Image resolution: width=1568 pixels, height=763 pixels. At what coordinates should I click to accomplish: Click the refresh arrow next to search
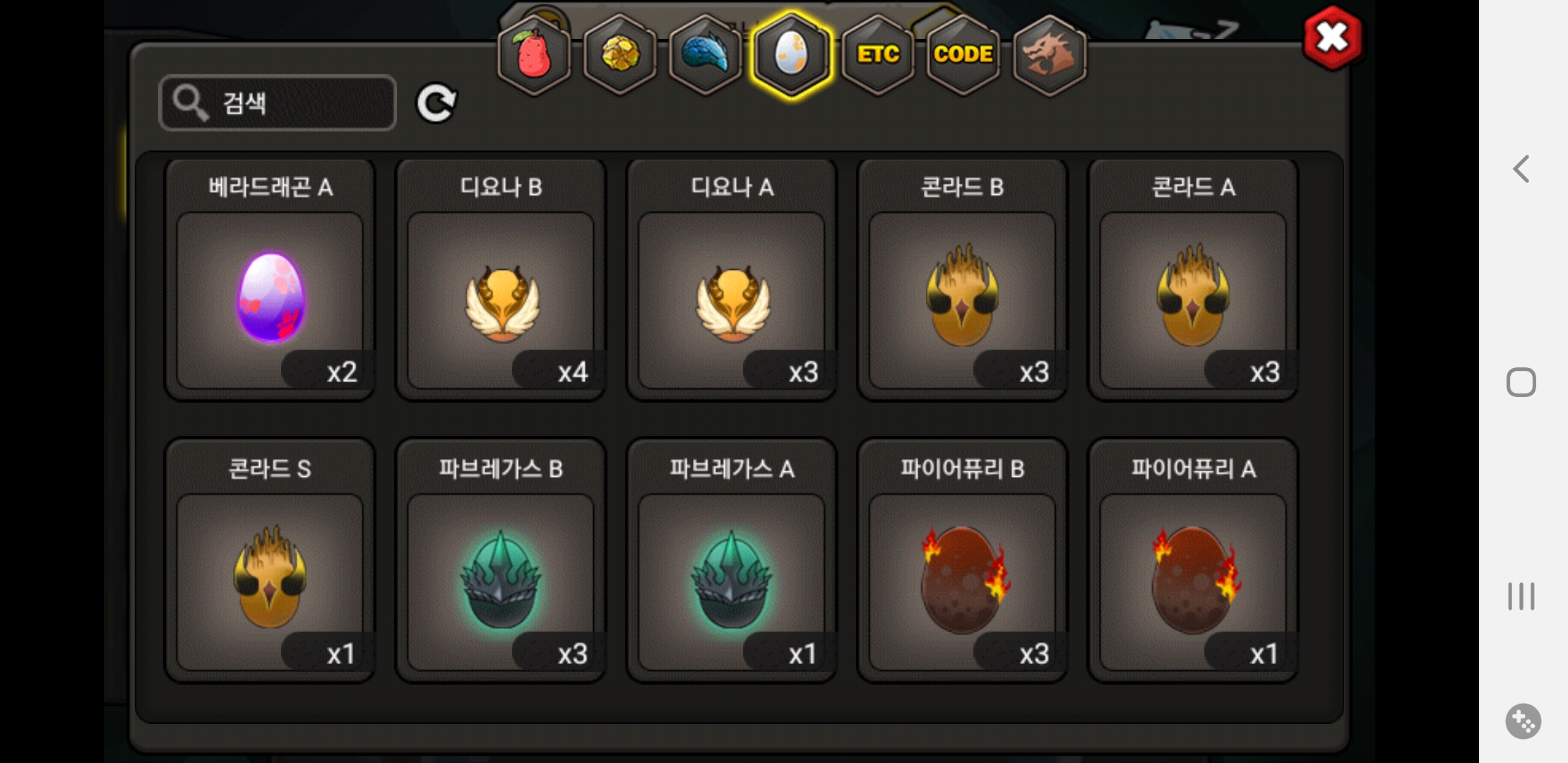[x=436, y=104]
